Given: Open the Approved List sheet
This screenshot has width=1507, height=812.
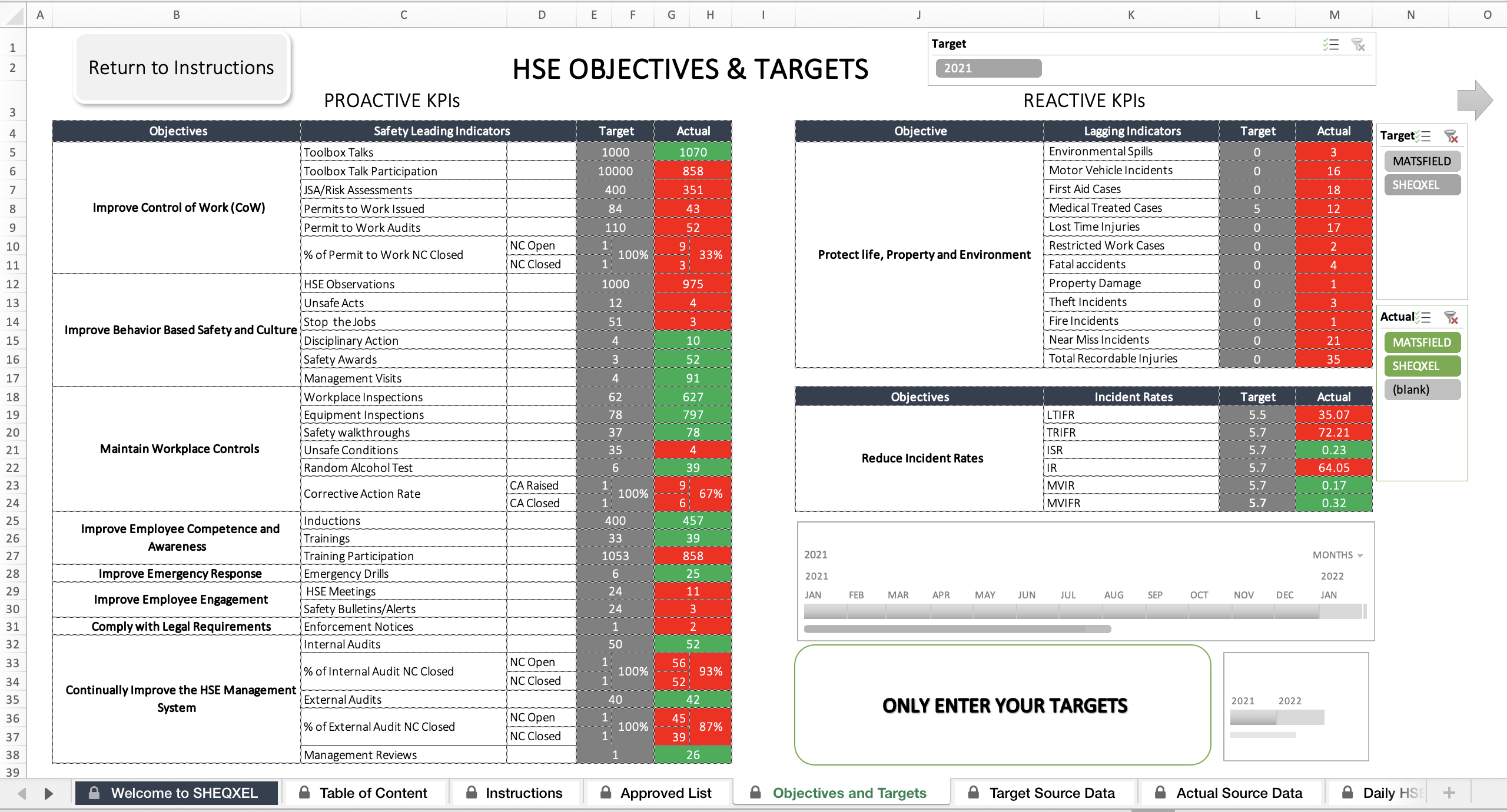Looking at the screenshot, I should [x=658, y=793].
